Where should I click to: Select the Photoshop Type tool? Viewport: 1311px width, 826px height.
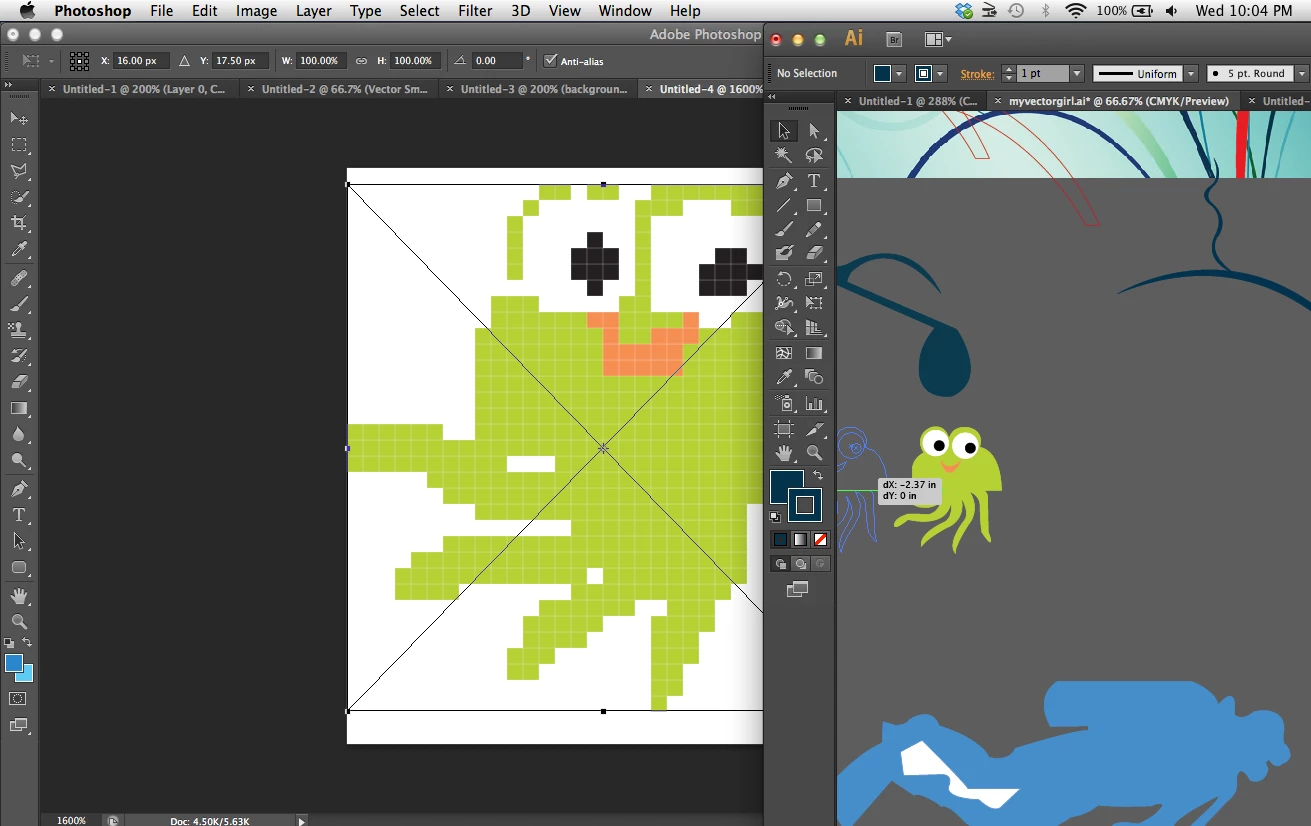(x=19, y=515)
